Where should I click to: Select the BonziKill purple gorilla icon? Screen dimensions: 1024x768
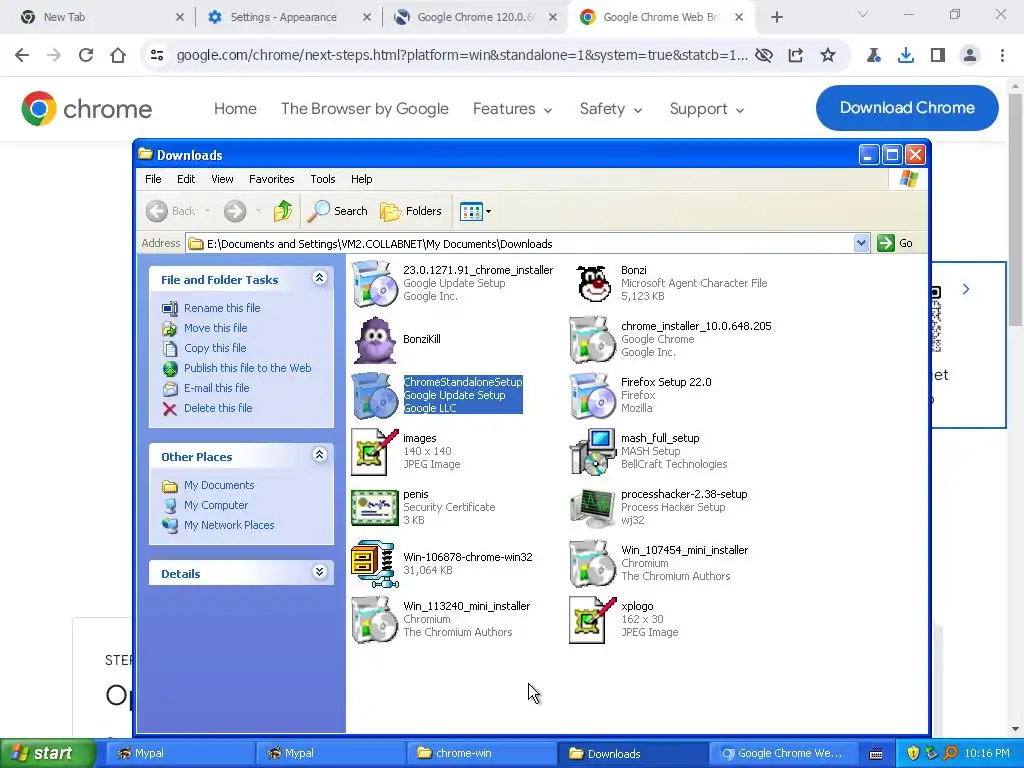375,340
